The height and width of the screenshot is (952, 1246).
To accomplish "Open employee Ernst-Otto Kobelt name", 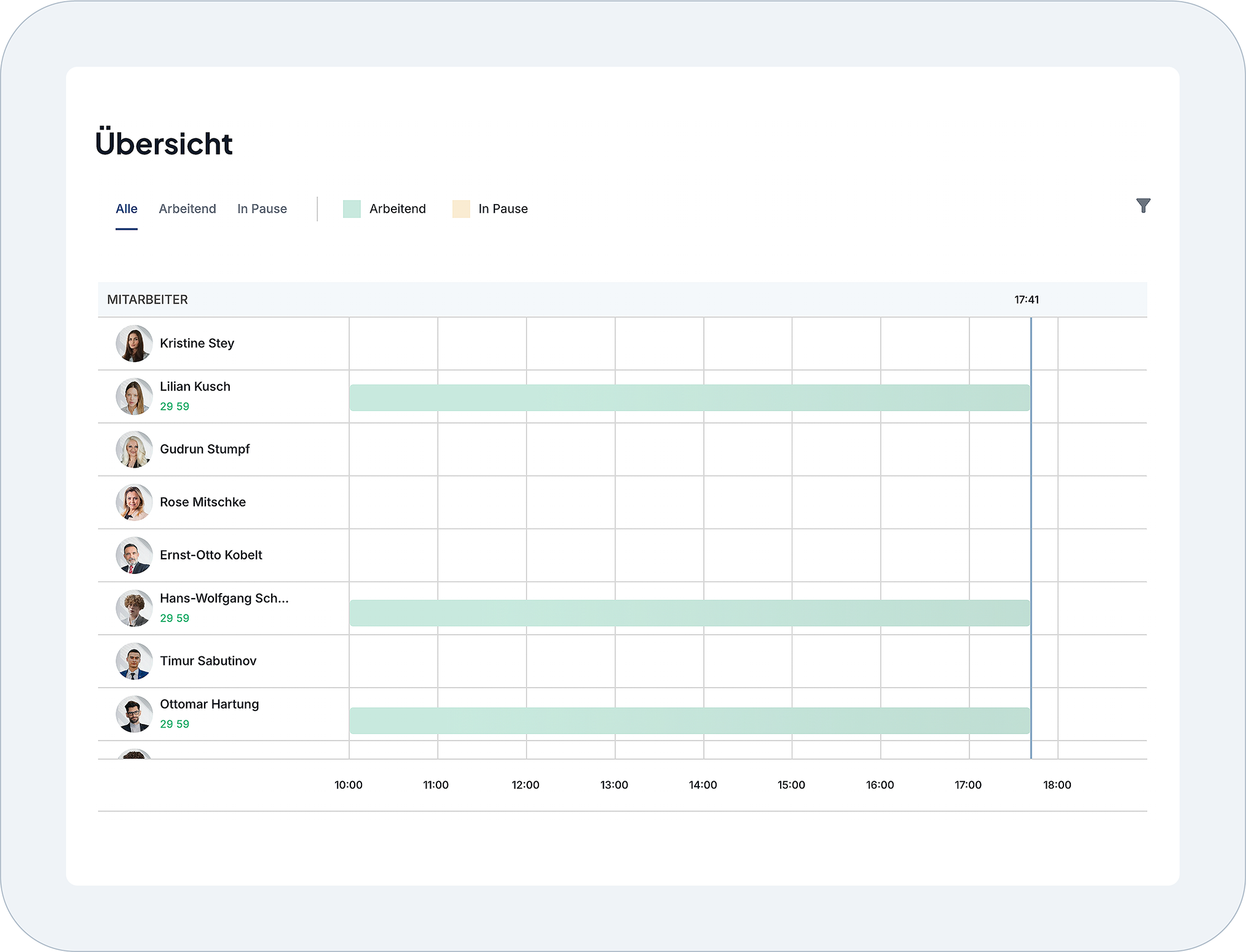I will 211,555.
